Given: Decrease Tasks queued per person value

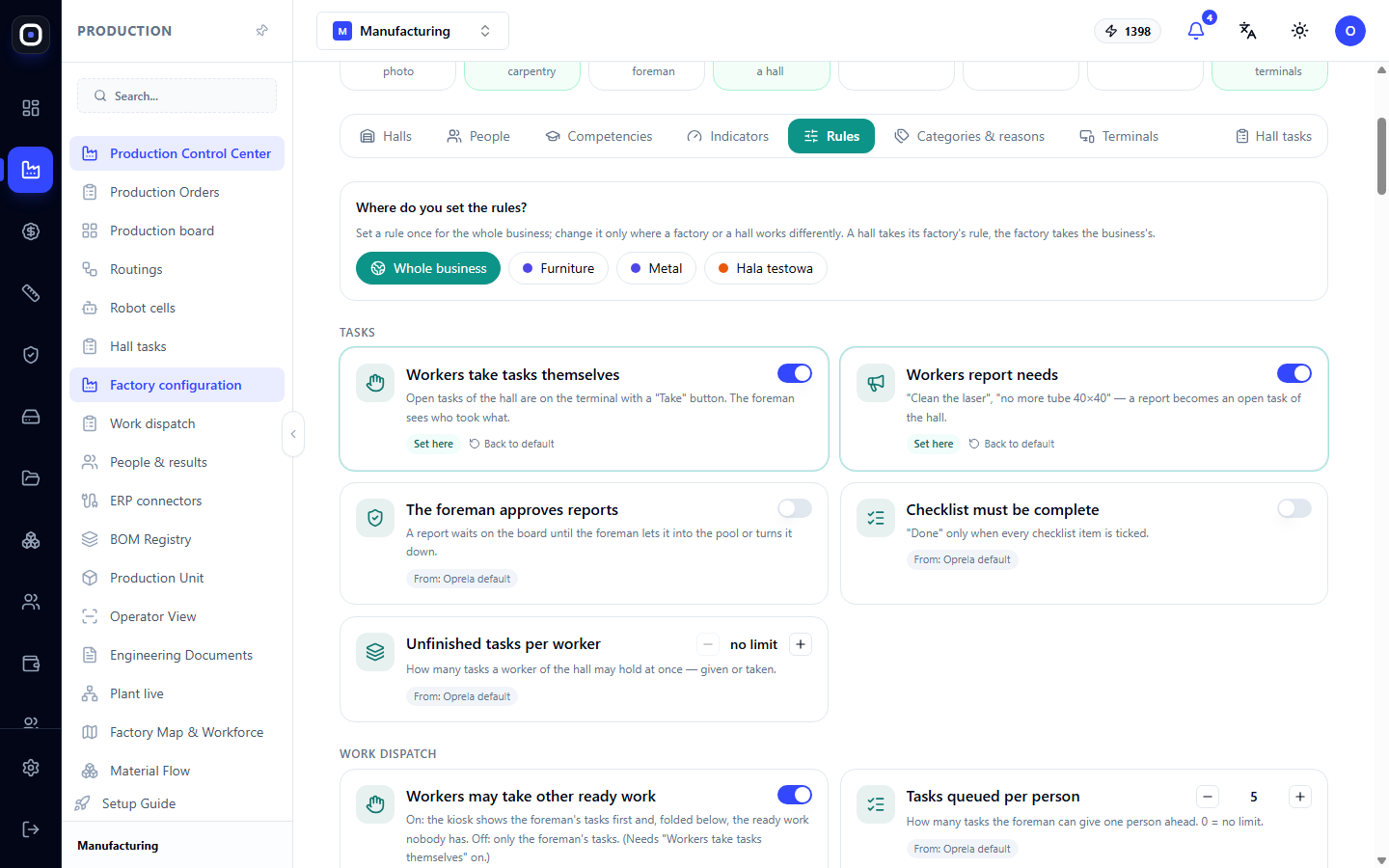Looking at the screenshot, I should 1208,797.
